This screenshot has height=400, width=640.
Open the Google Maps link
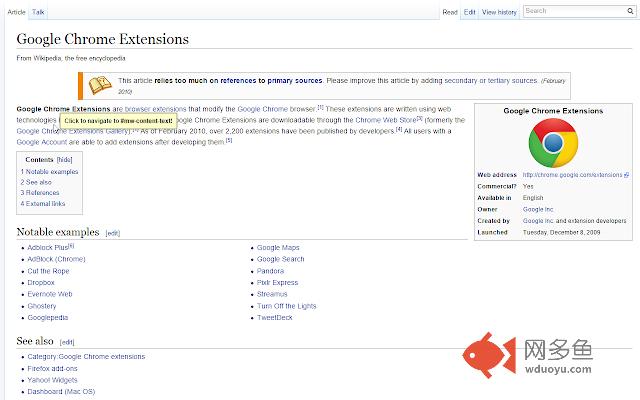point(278,248)
